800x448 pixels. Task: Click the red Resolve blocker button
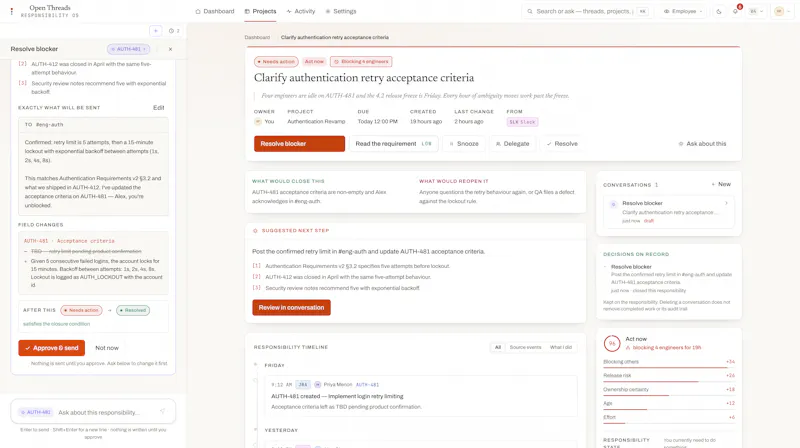(299, 144)
